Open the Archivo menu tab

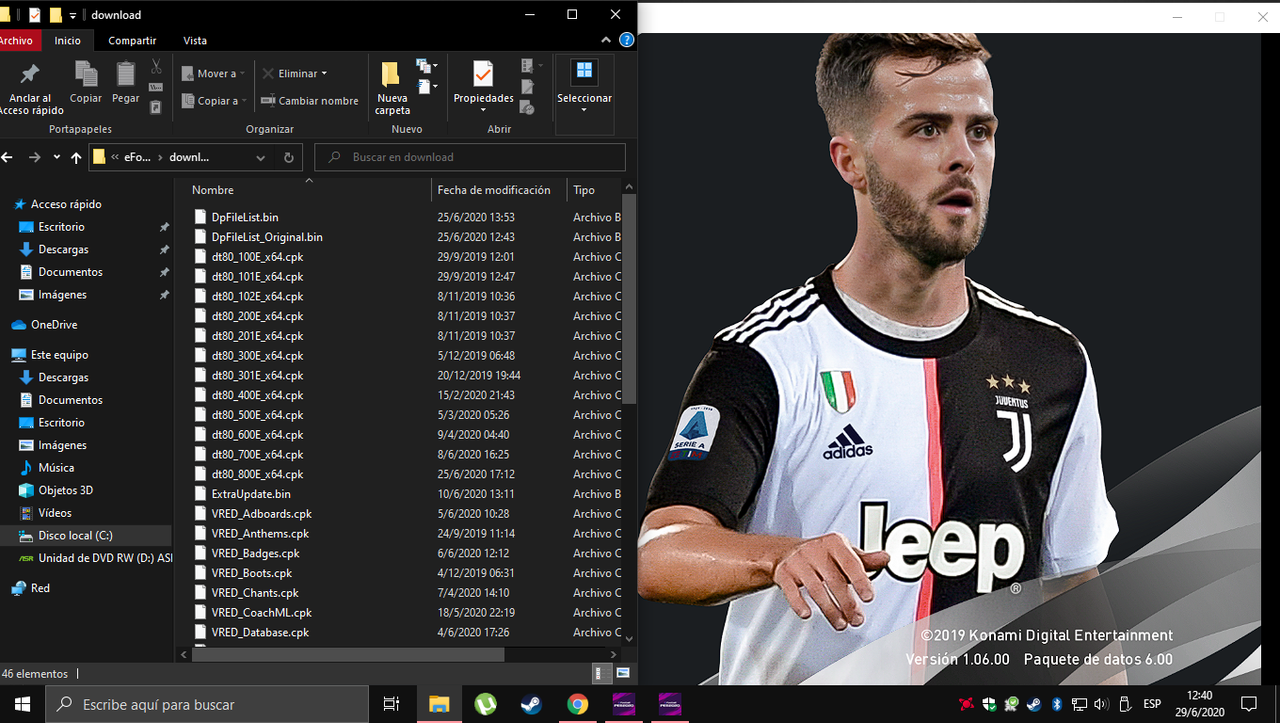17,41
